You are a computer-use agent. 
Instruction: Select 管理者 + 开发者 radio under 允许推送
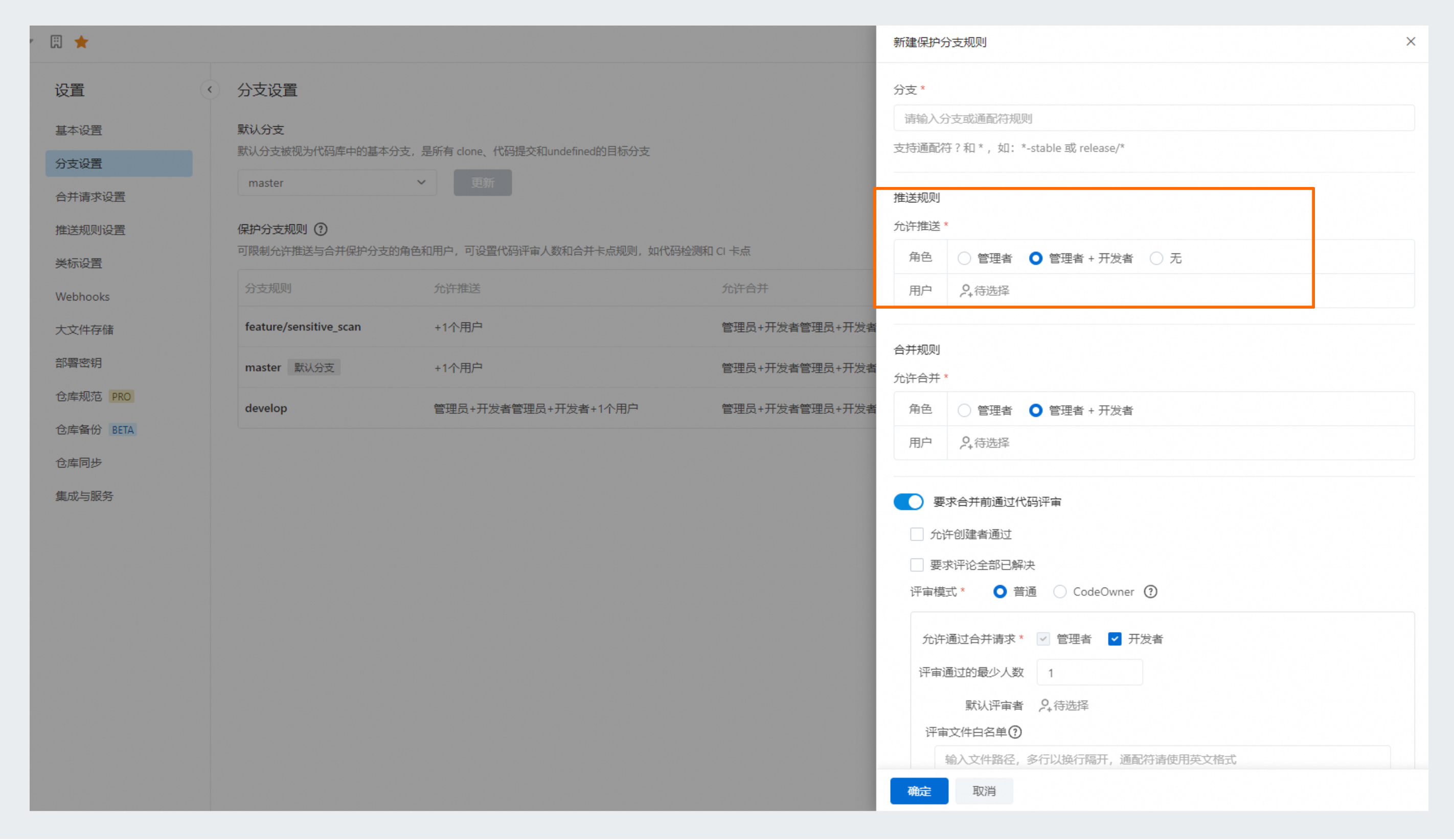[x=1035, y=258]
